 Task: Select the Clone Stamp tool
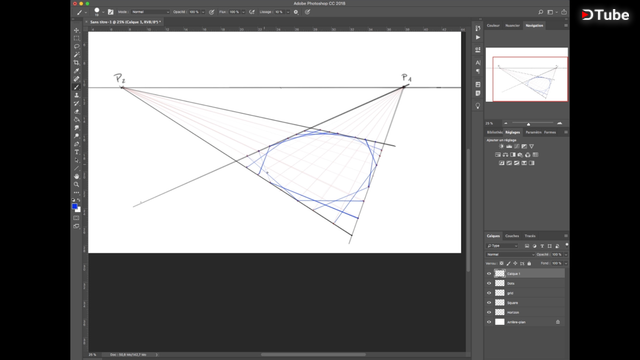click(x=76, y=95)
